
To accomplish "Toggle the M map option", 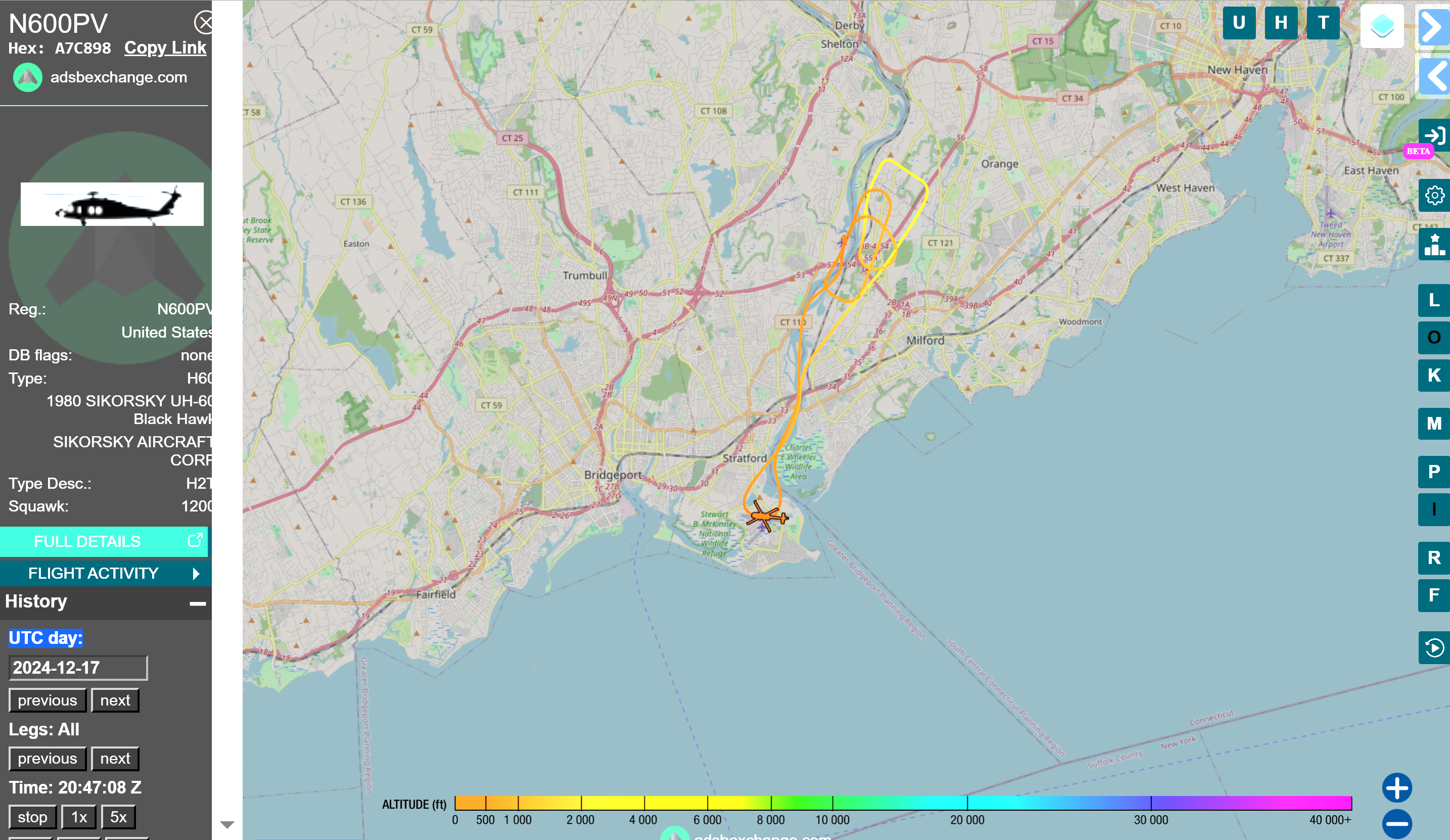I will point(1434,424).
